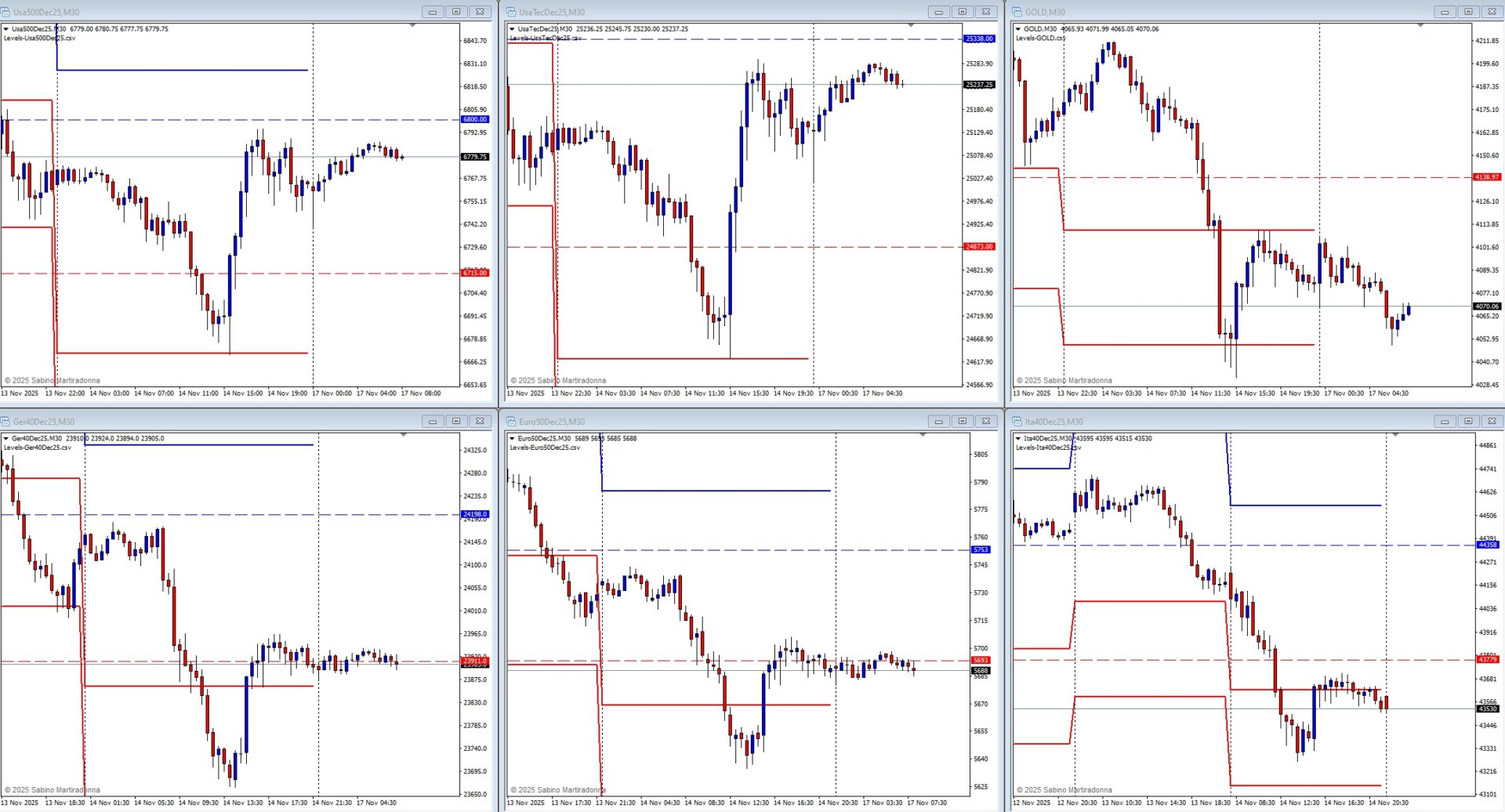Expand the Ita40Dec25 one-click trading arrow
The width and height of the screenshot is (1505, 812).
coord(1019,439)
